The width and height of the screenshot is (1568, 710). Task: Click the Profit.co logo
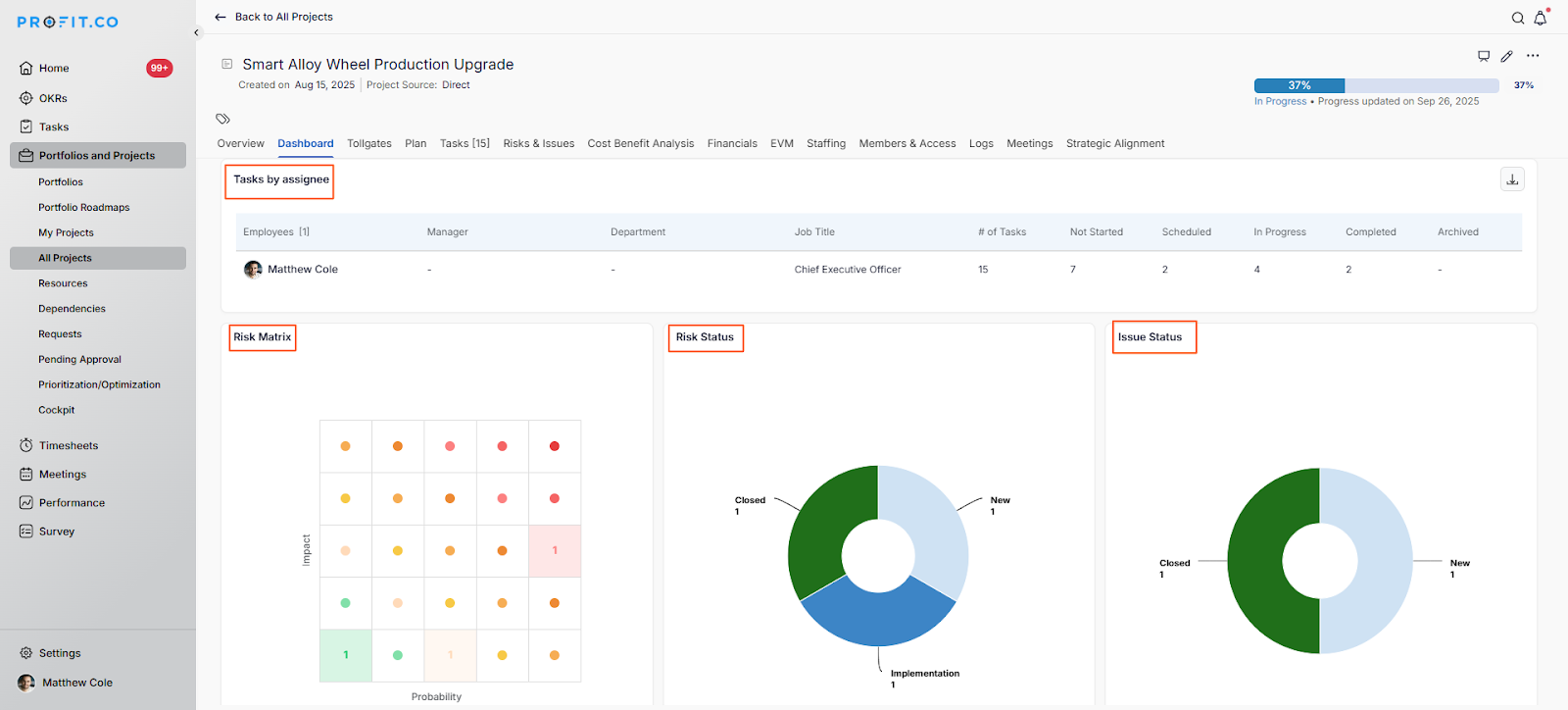tap(68, 22)
